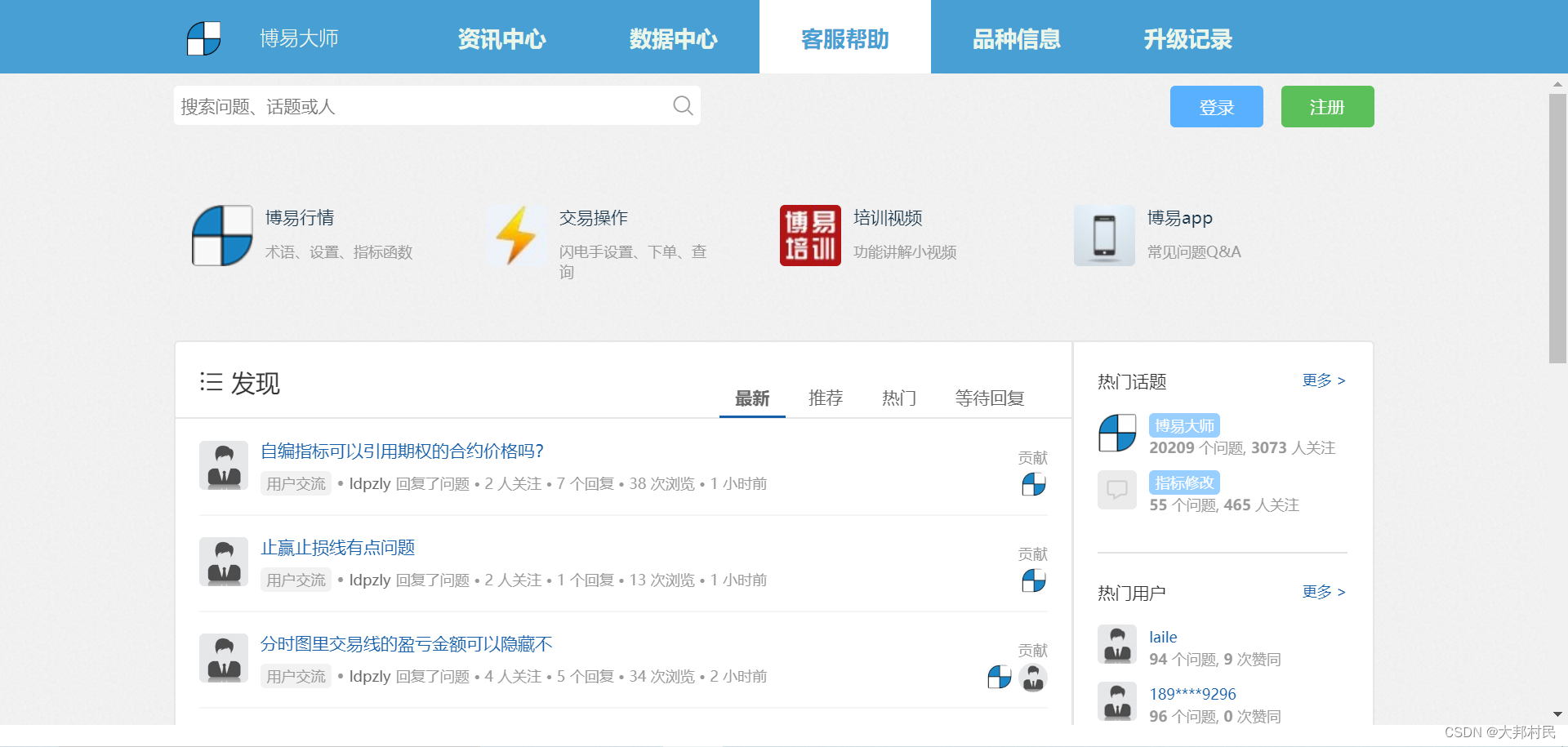Click person contributor avatar on 分时图里交易线 row
The height and width of the screenshot is (747, 1568).
pos(1033,677)
